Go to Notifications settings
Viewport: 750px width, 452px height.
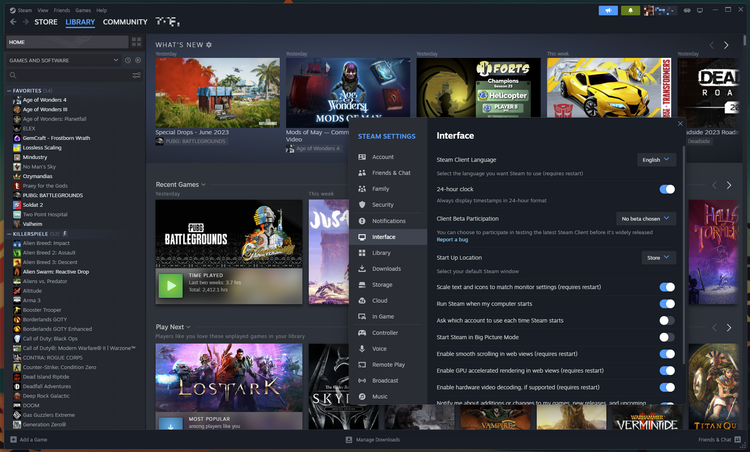(x=387, y=221)
